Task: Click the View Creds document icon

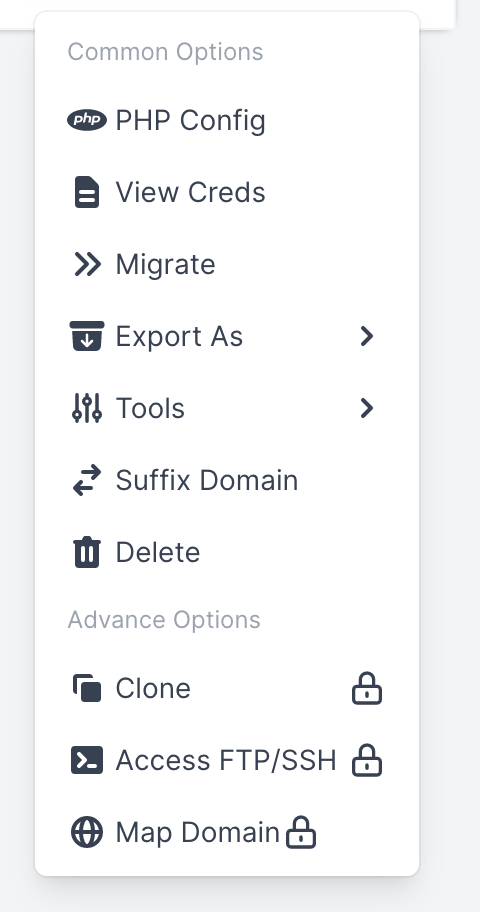Action: (87, 192)
